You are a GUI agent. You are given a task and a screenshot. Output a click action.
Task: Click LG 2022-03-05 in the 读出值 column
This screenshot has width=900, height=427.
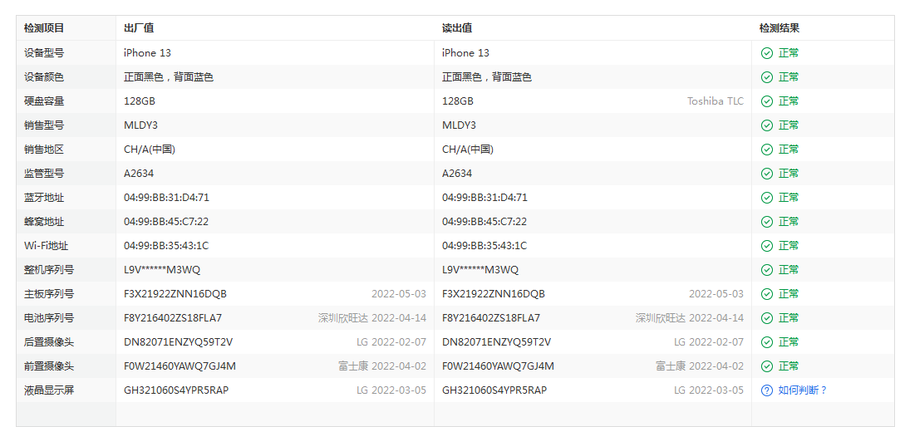click(709, 390)
